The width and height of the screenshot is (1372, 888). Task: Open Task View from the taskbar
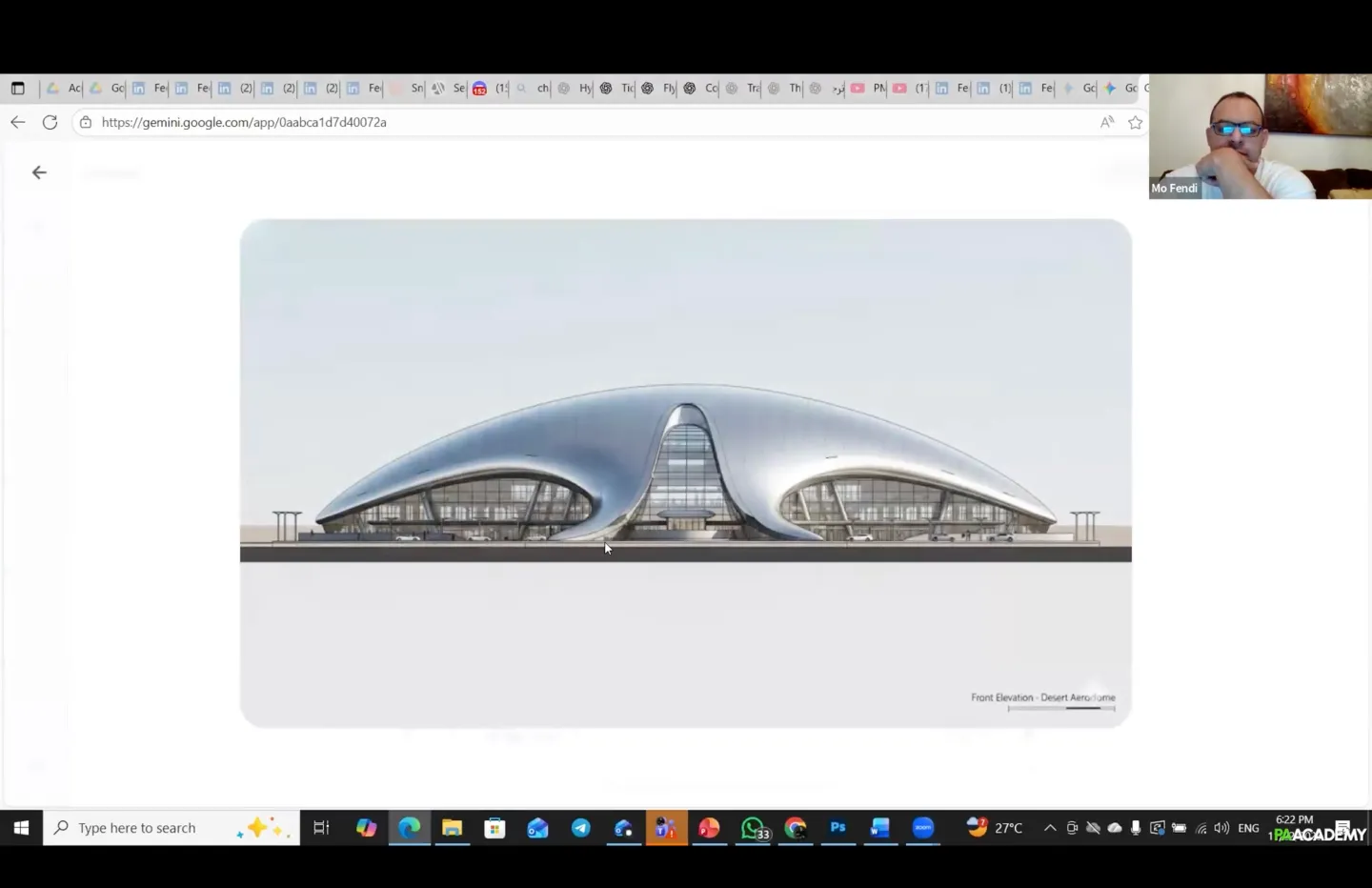(321, 828)
